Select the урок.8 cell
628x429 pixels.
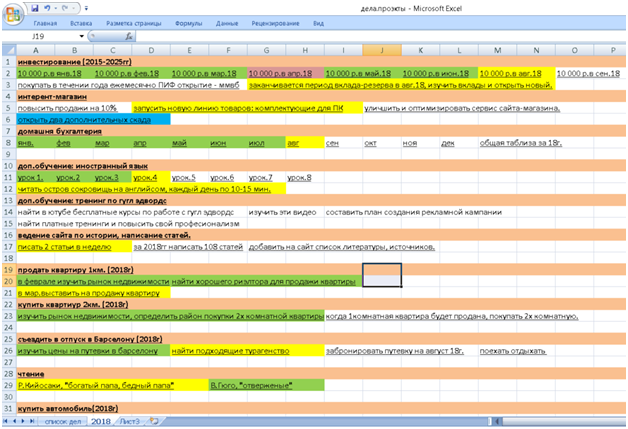click(299, 177)
